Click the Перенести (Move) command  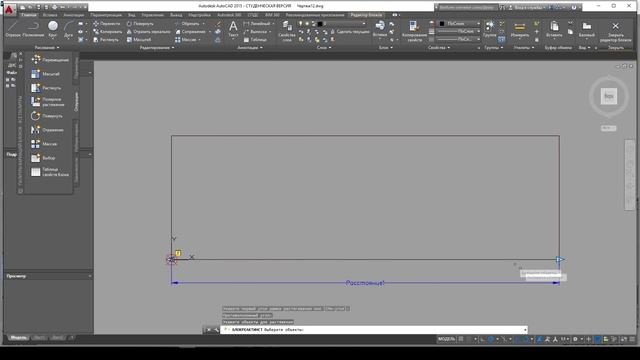[107, 24]
